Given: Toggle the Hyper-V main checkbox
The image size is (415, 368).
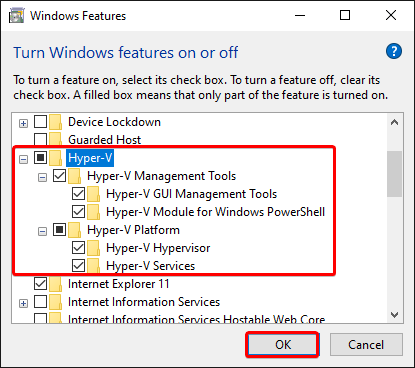Looking at the screenshot, I should click(x=40, y=157).
